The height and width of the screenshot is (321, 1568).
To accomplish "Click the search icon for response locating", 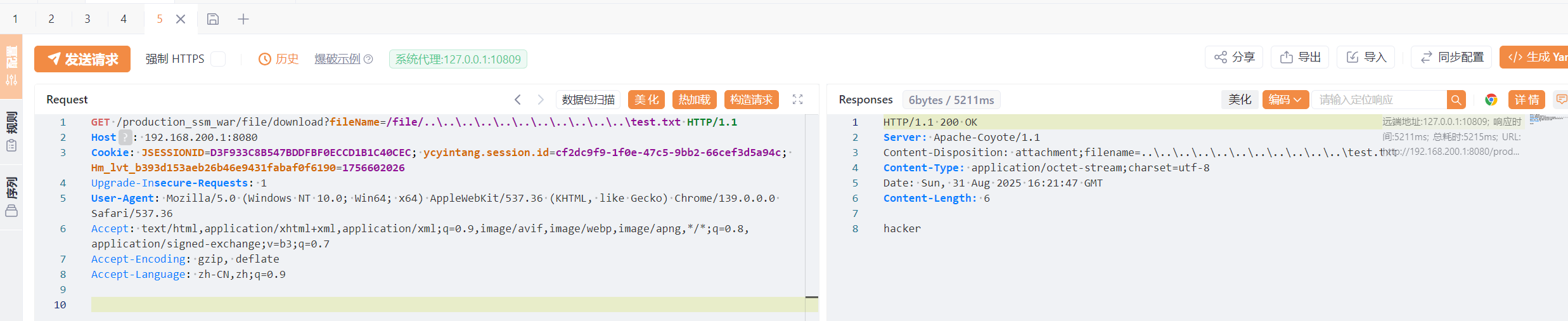I will (1456, 100).
